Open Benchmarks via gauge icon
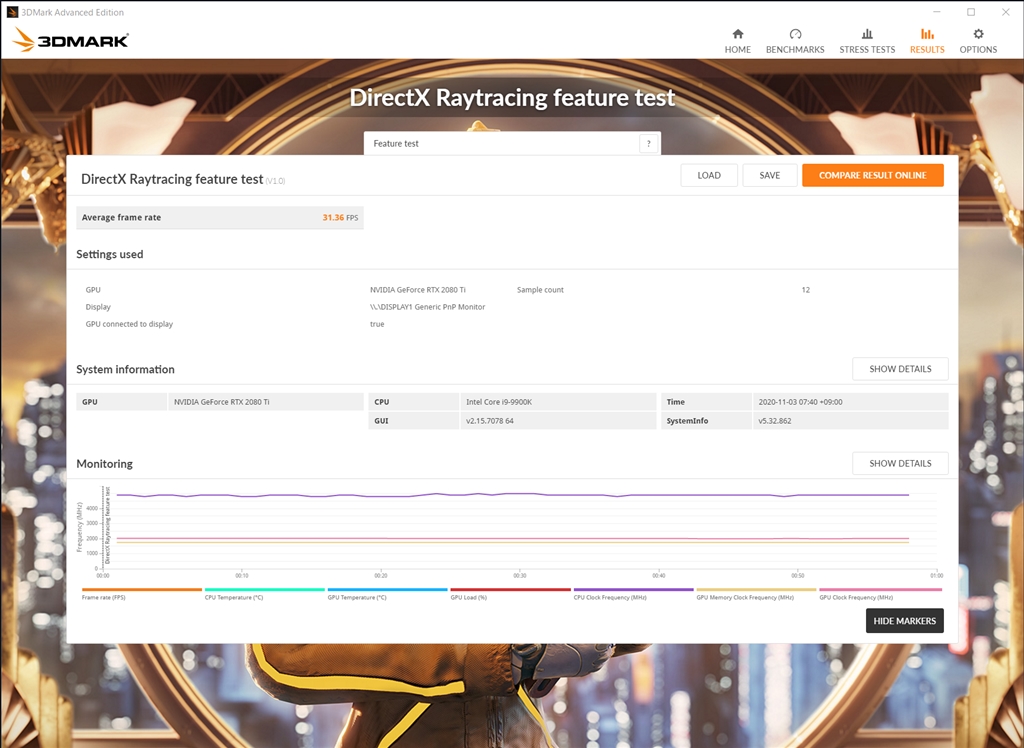 click(795, 34)
